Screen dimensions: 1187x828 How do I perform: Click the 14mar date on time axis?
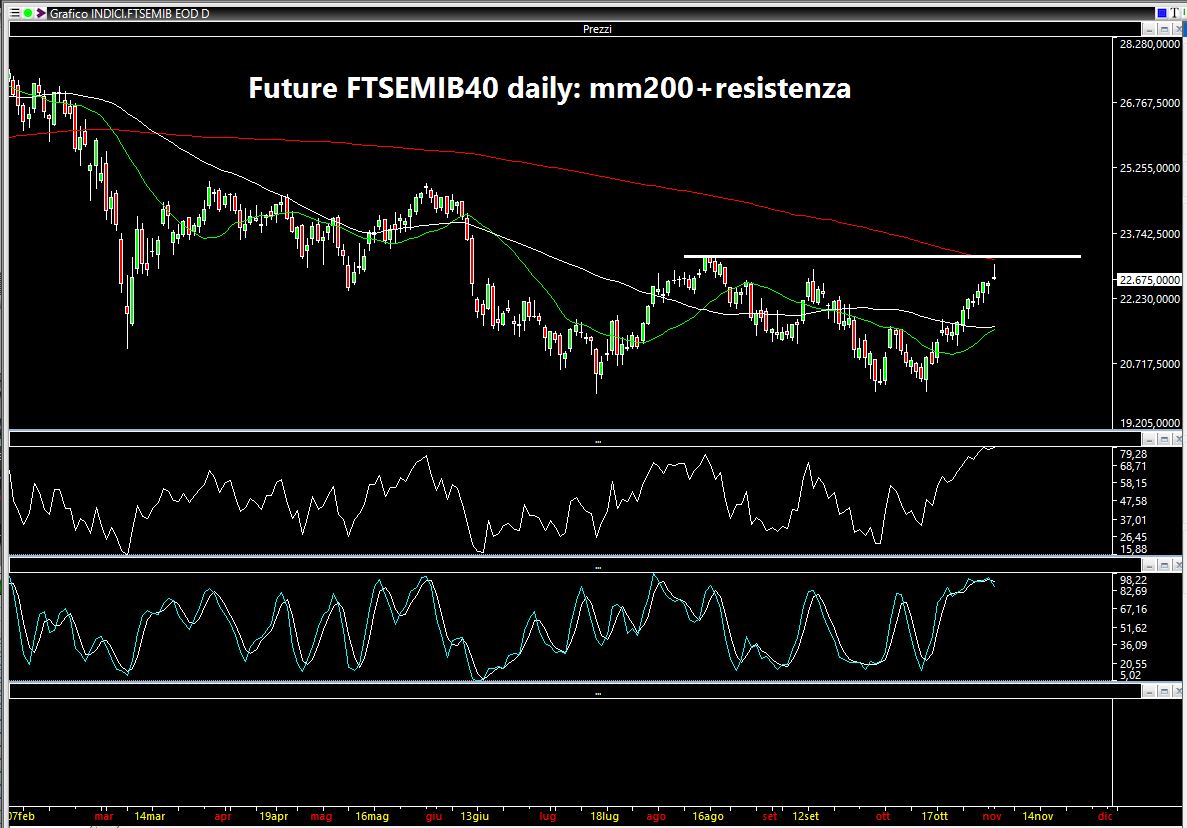click(150, 816)
